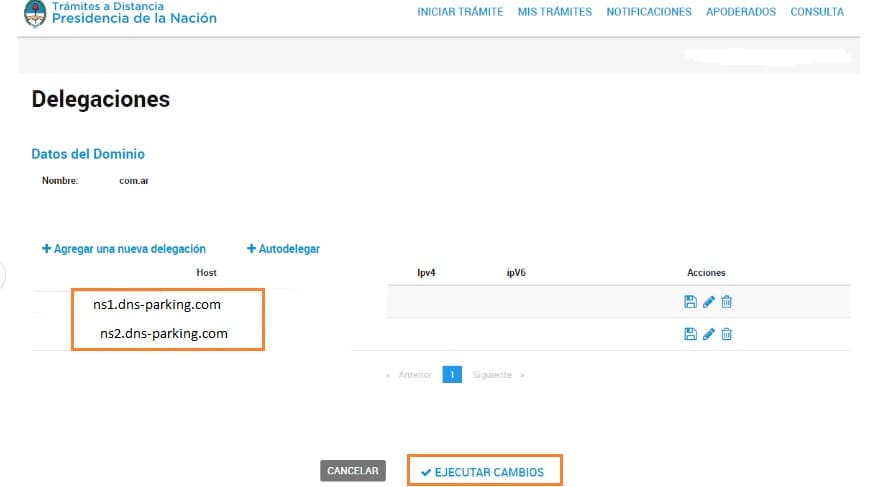Viewport: 884px width, 487px height.
Task: Click the save icon for ns1.dns-parking.com
Action: 690,302
